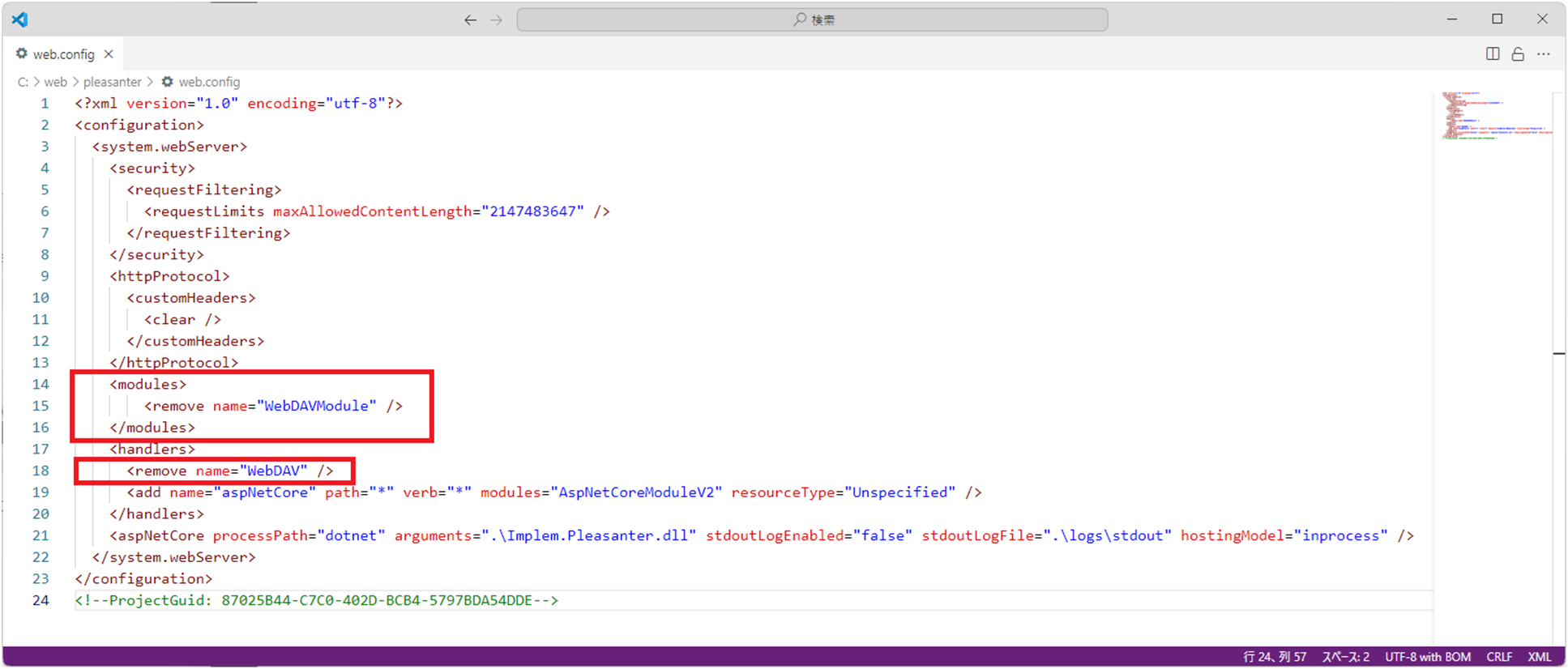Click the opening handlers tag
The height and width of the screenshot is (669, 1568).
pos(152,449)
